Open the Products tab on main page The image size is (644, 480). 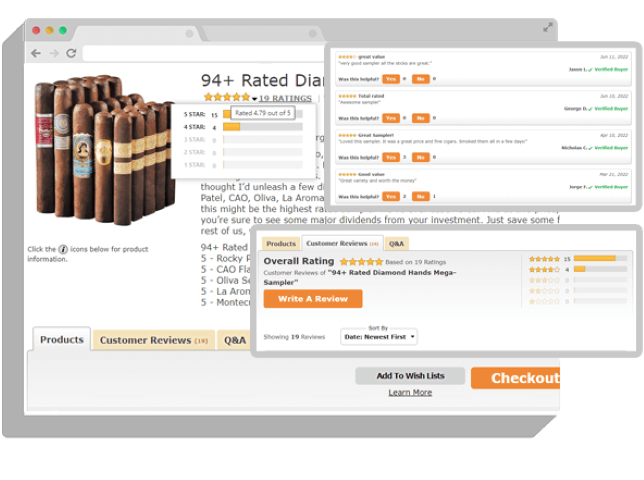tap(62, 340)
